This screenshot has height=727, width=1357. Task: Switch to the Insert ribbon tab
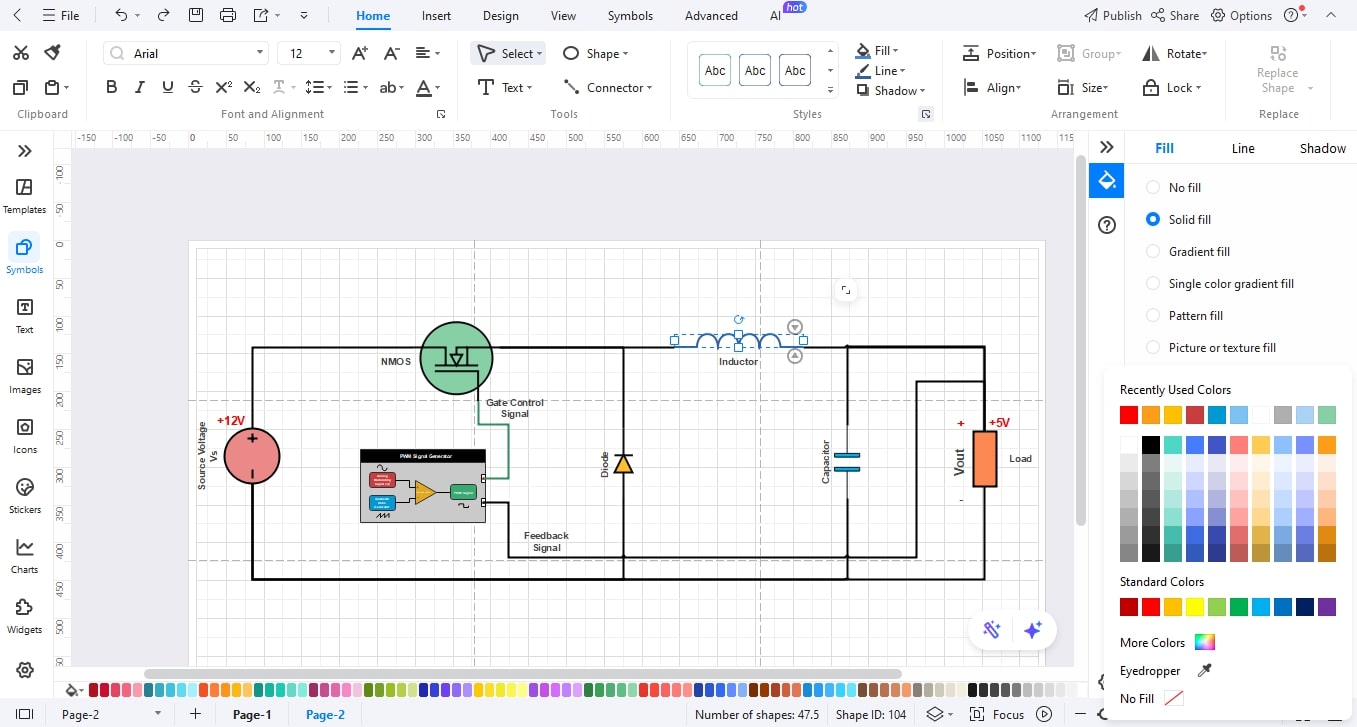(x=436, y=15)
